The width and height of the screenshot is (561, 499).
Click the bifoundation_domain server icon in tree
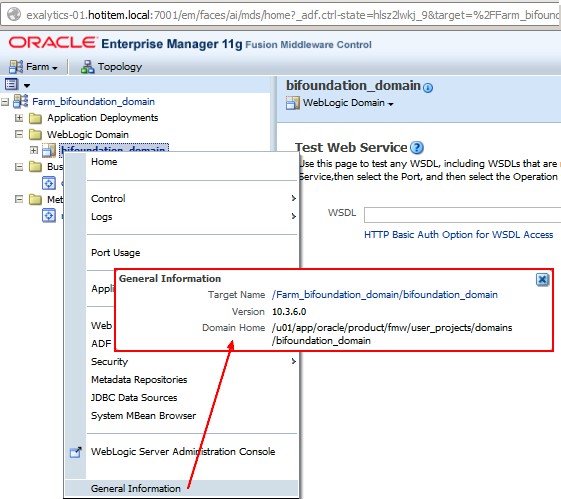49,150
